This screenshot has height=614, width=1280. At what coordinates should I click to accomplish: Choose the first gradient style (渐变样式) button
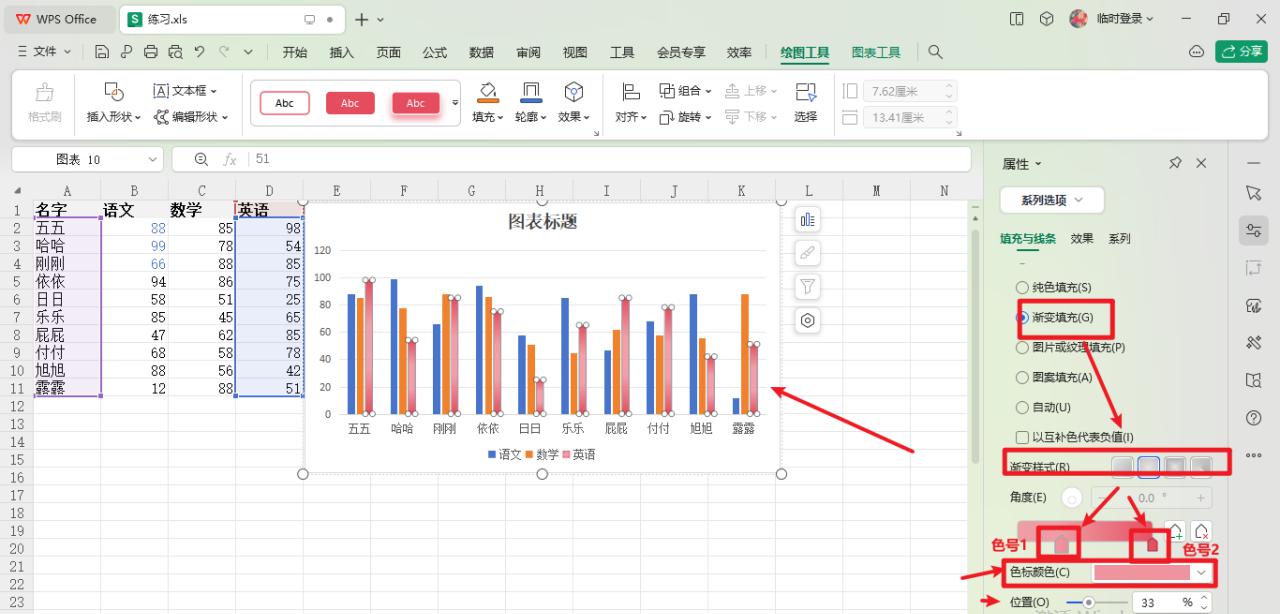(1124, 466)
